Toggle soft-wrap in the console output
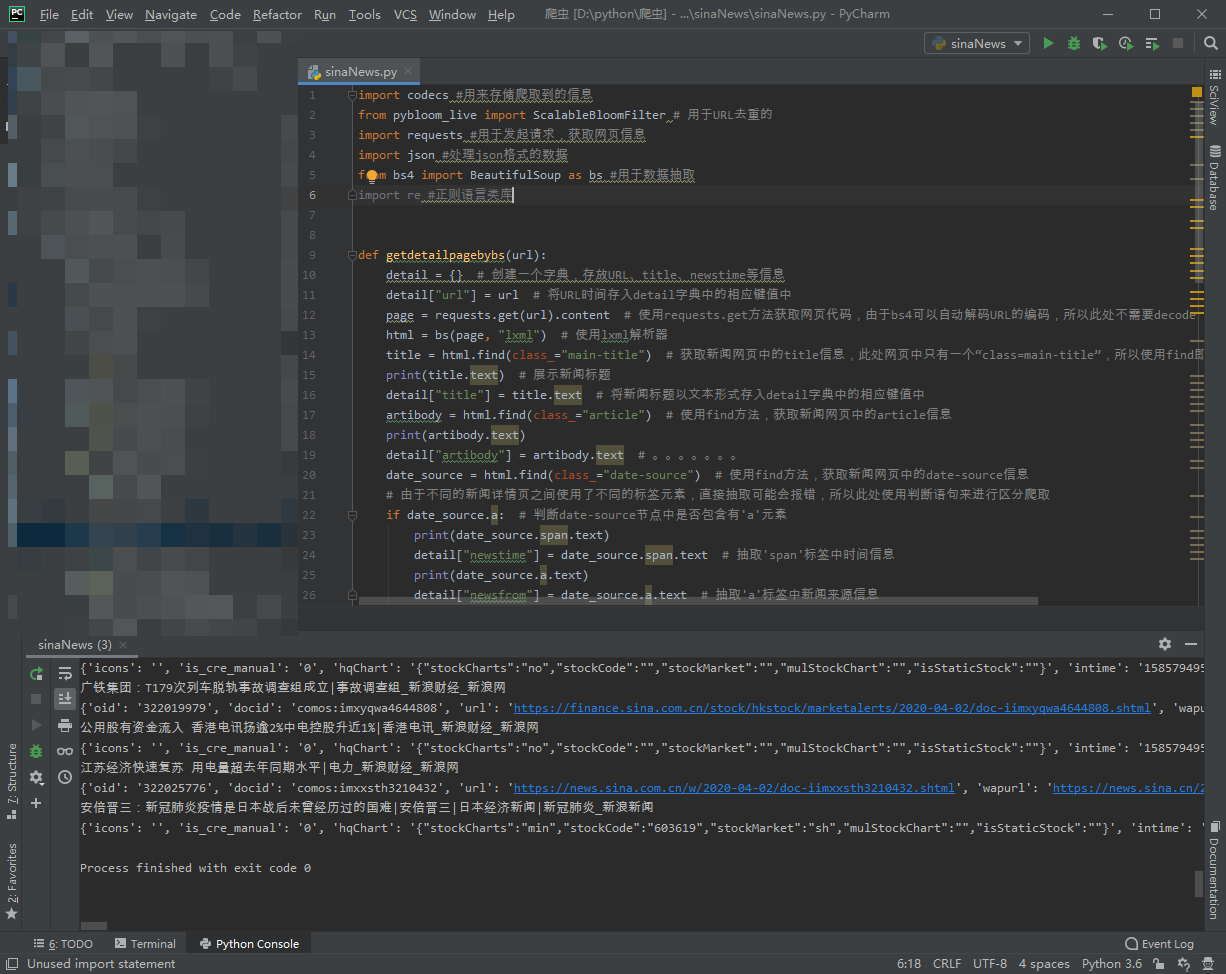 pos(65,673)
